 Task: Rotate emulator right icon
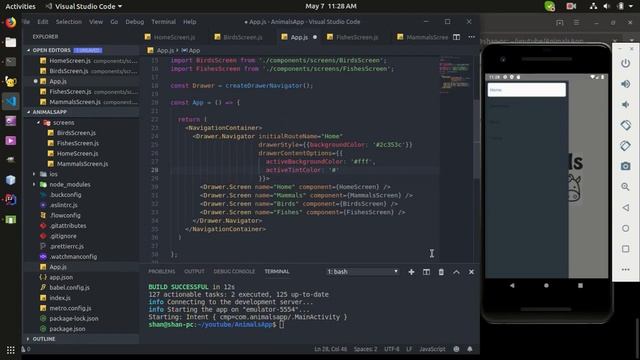(x=625, y=146)
